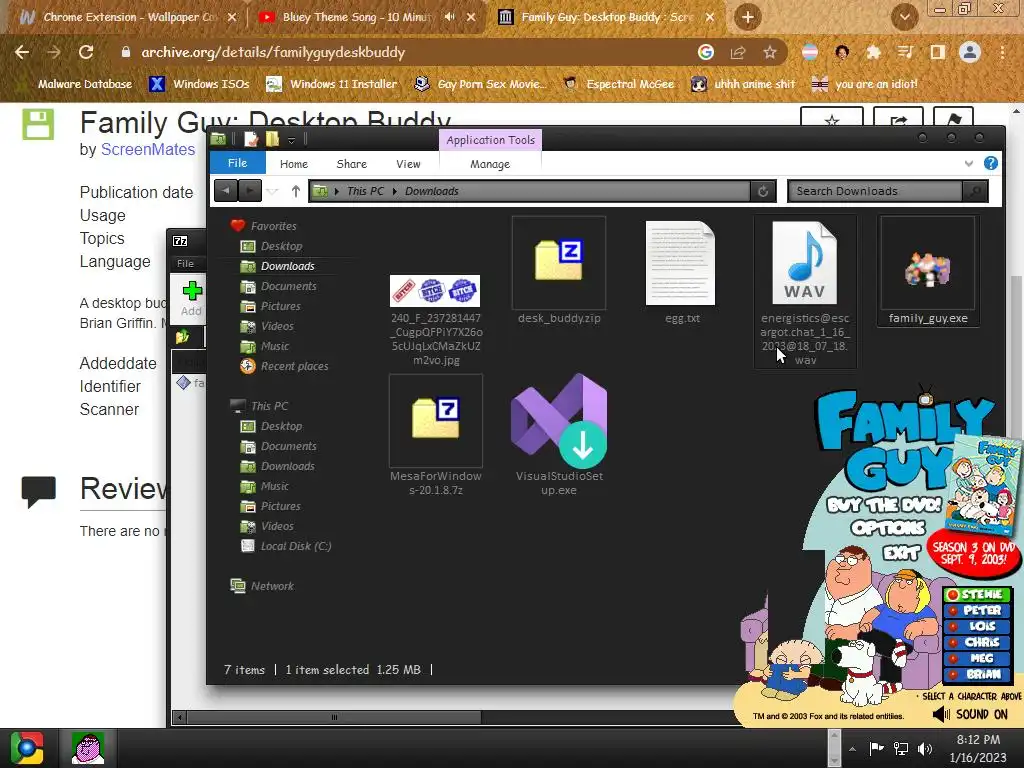Show hidden system tray icons arrow
Viewport: 1024px width, 768px height.
(852, 748)
